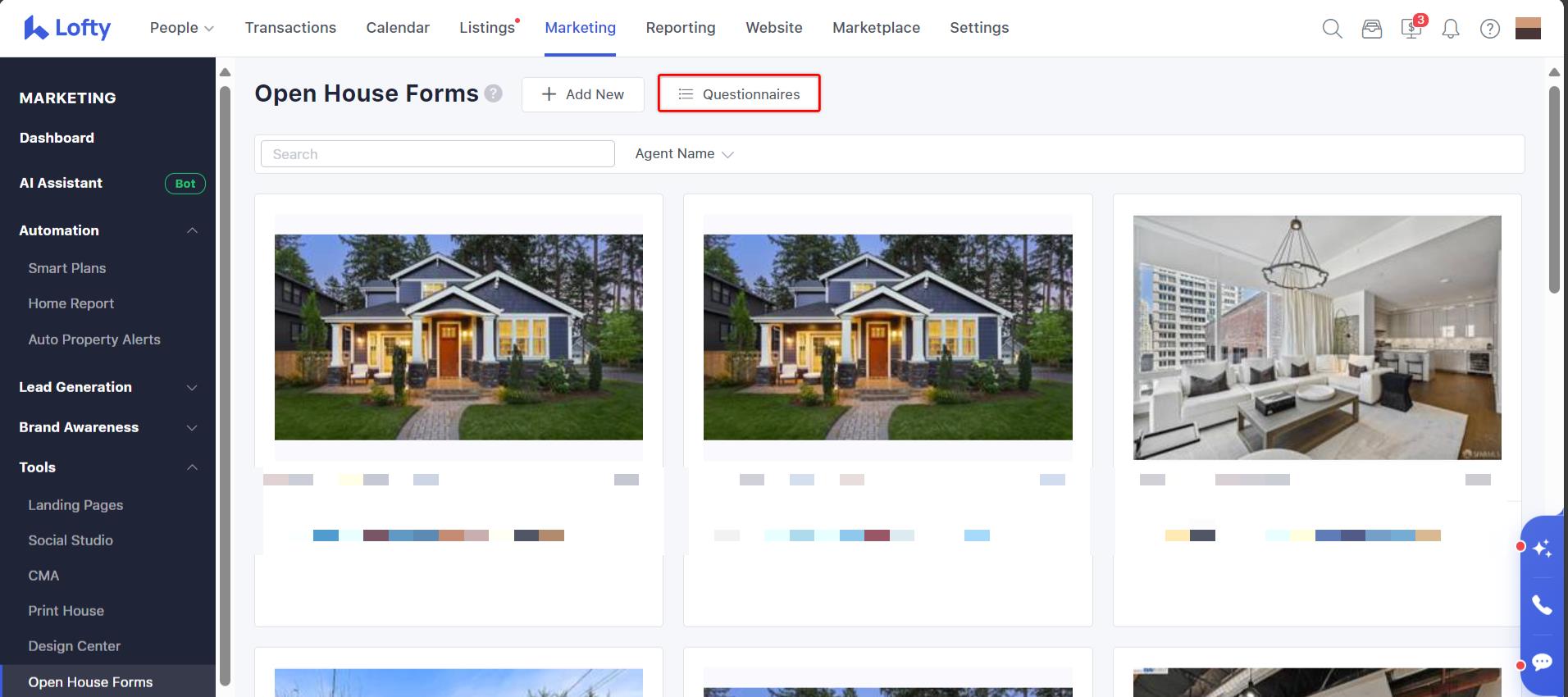1568x697 pixels.
Task: Open the Questionnaires button
Action: pos(739,94)
